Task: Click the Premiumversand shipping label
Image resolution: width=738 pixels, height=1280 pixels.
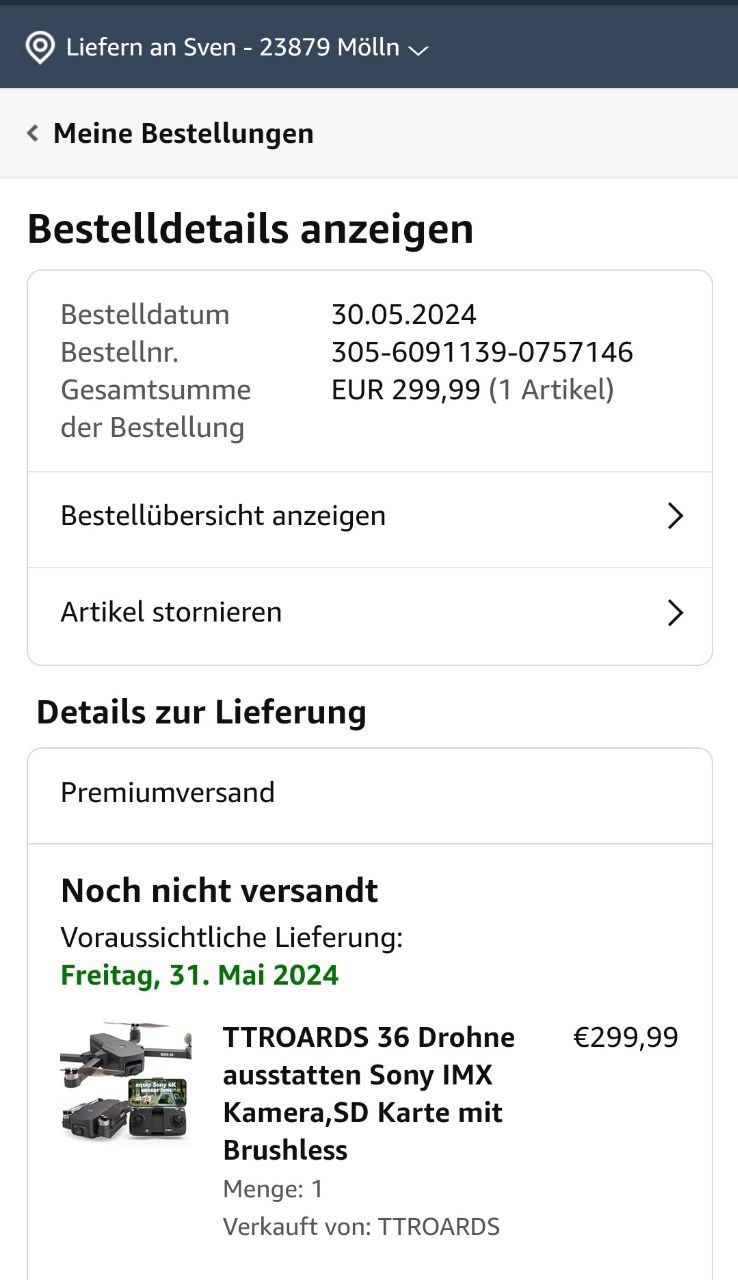Action: (167, 793)
